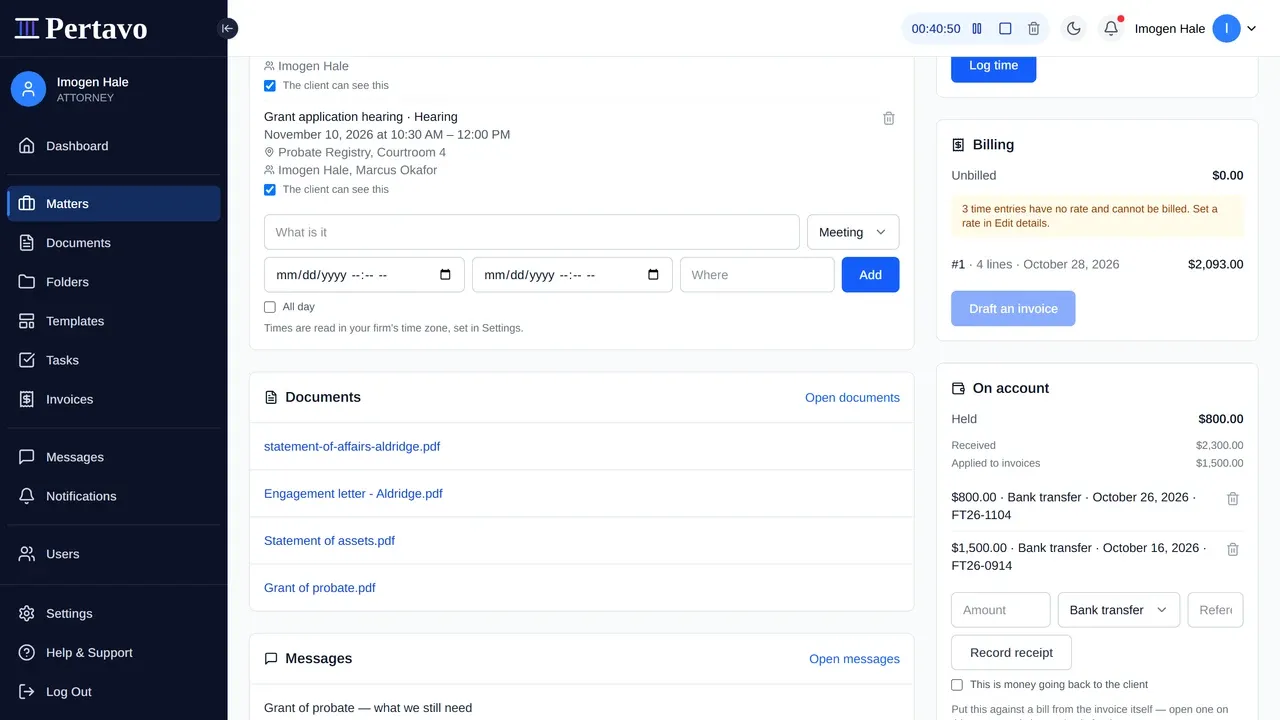Stop the timer with the square icon
This screenshot has width=1280, height=720.
1005,29
